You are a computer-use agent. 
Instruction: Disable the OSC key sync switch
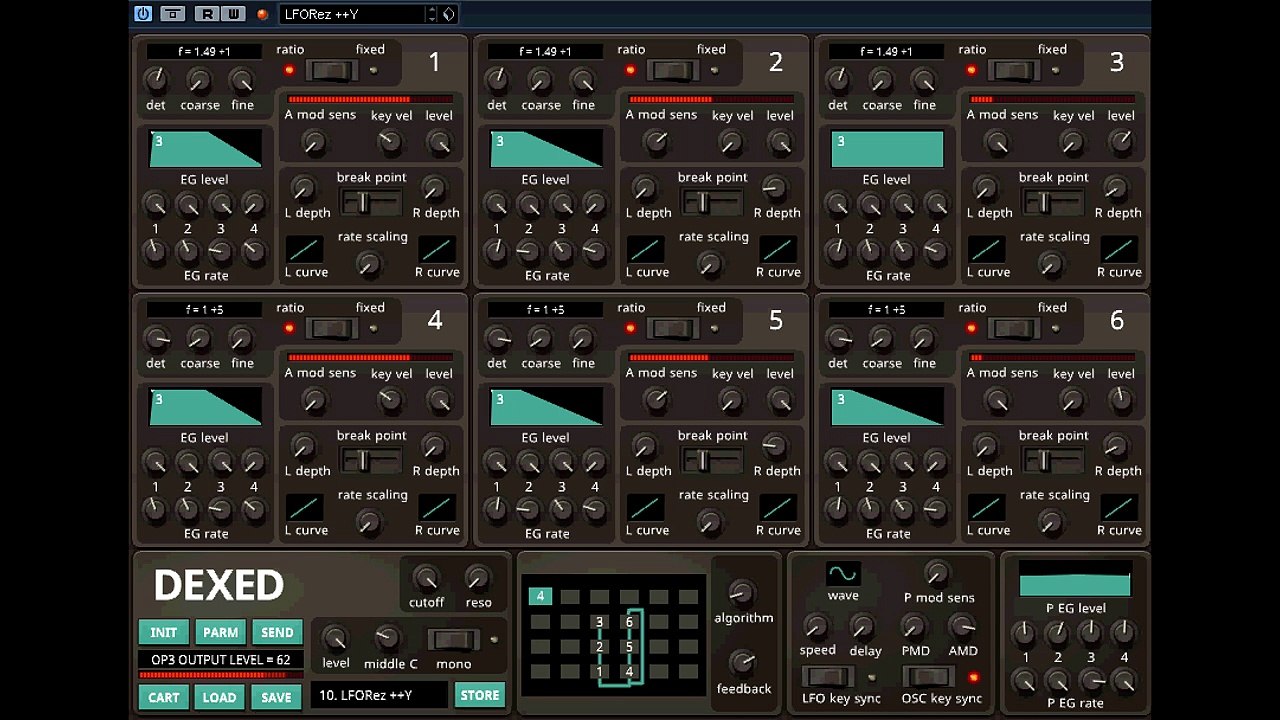tap(929, 677)
